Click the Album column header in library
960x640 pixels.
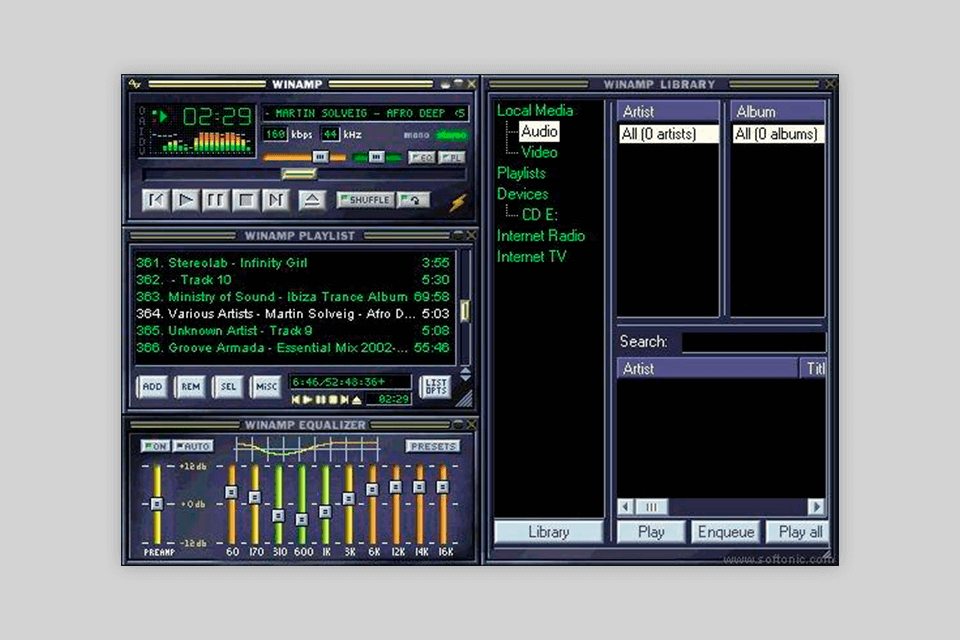click(778, 111)
